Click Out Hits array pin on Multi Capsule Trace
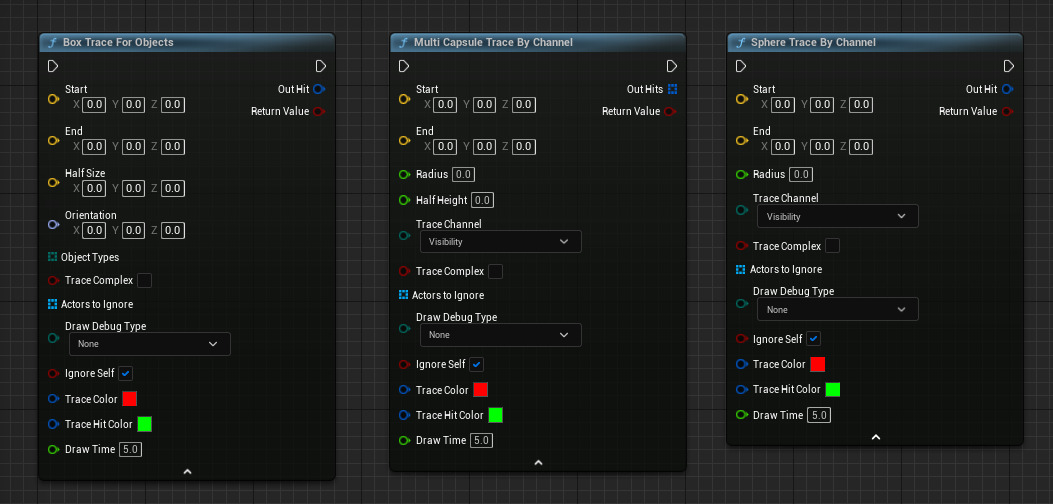 (x=673, y=89)
